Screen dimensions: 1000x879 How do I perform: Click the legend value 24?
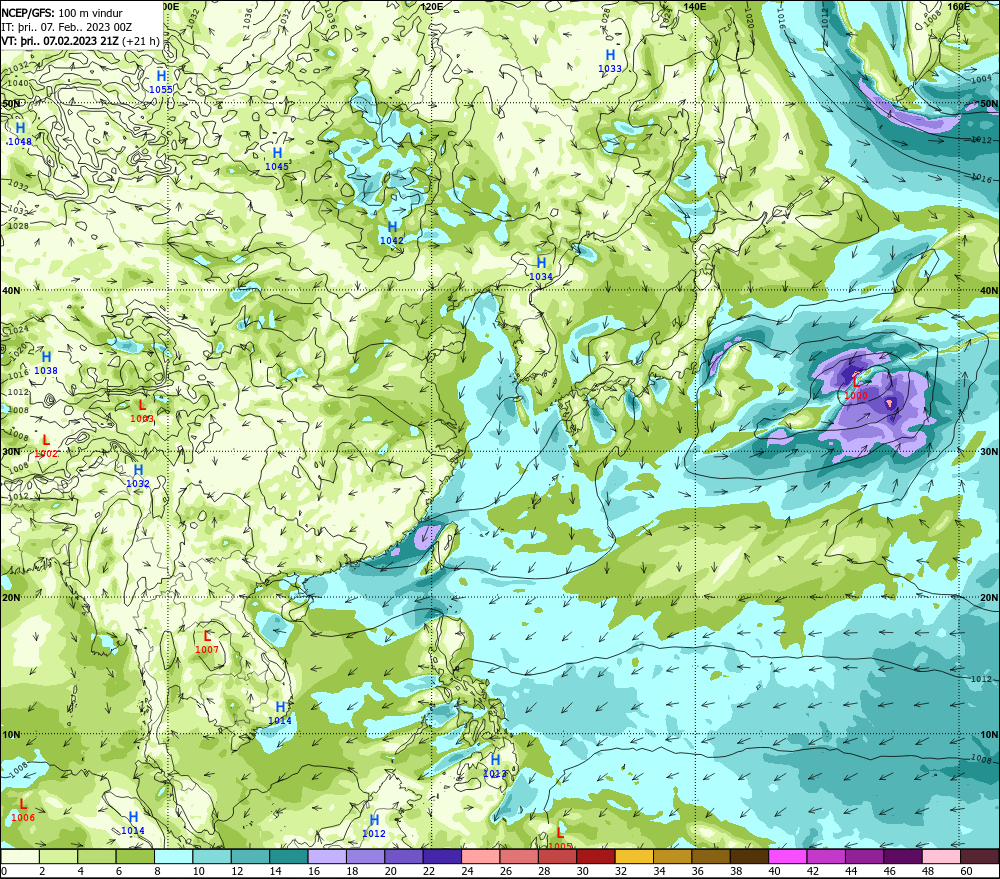(467, 871)
